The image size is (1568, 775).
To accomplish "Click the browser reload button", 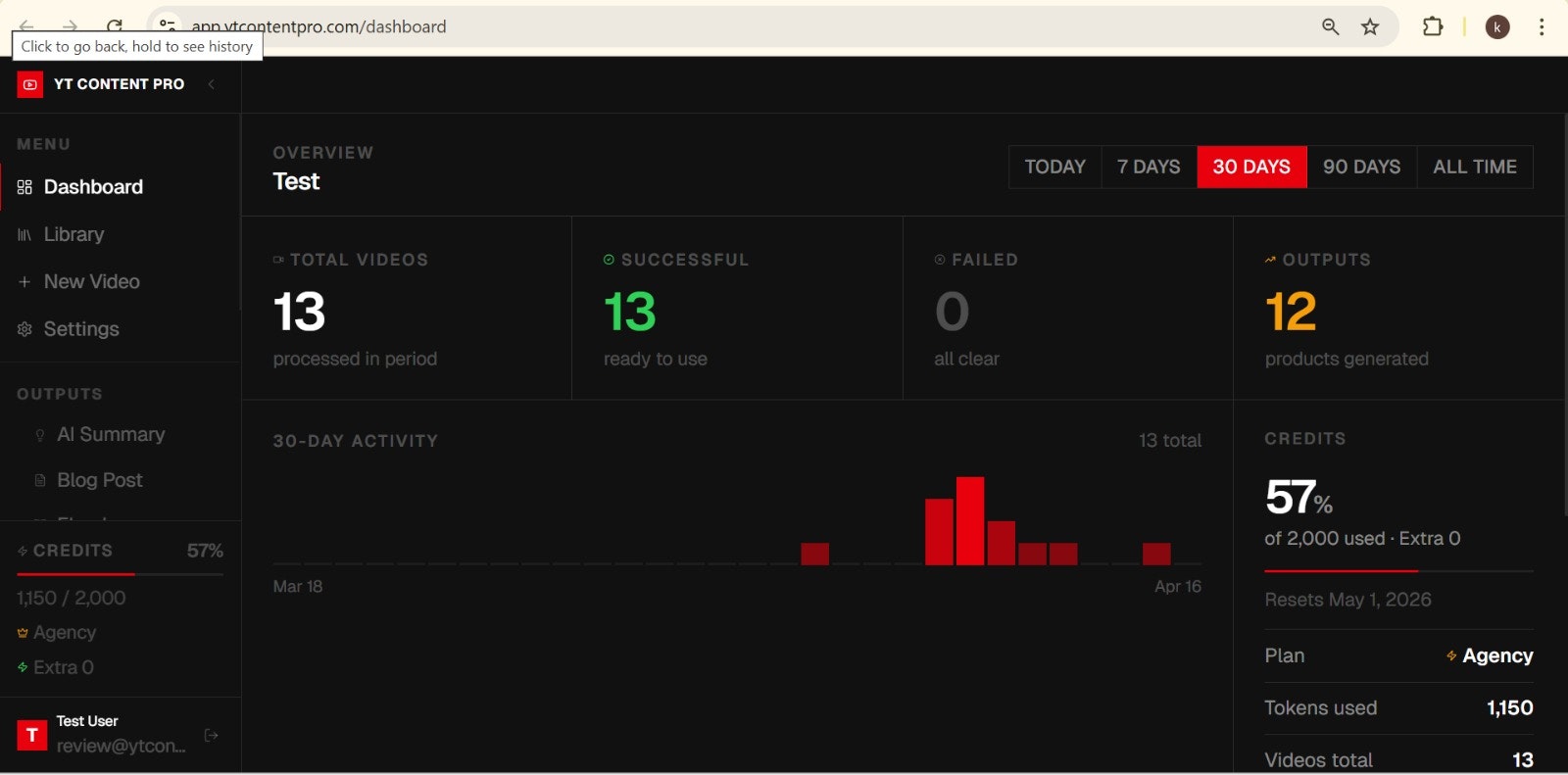I will (x=115, y=26).
